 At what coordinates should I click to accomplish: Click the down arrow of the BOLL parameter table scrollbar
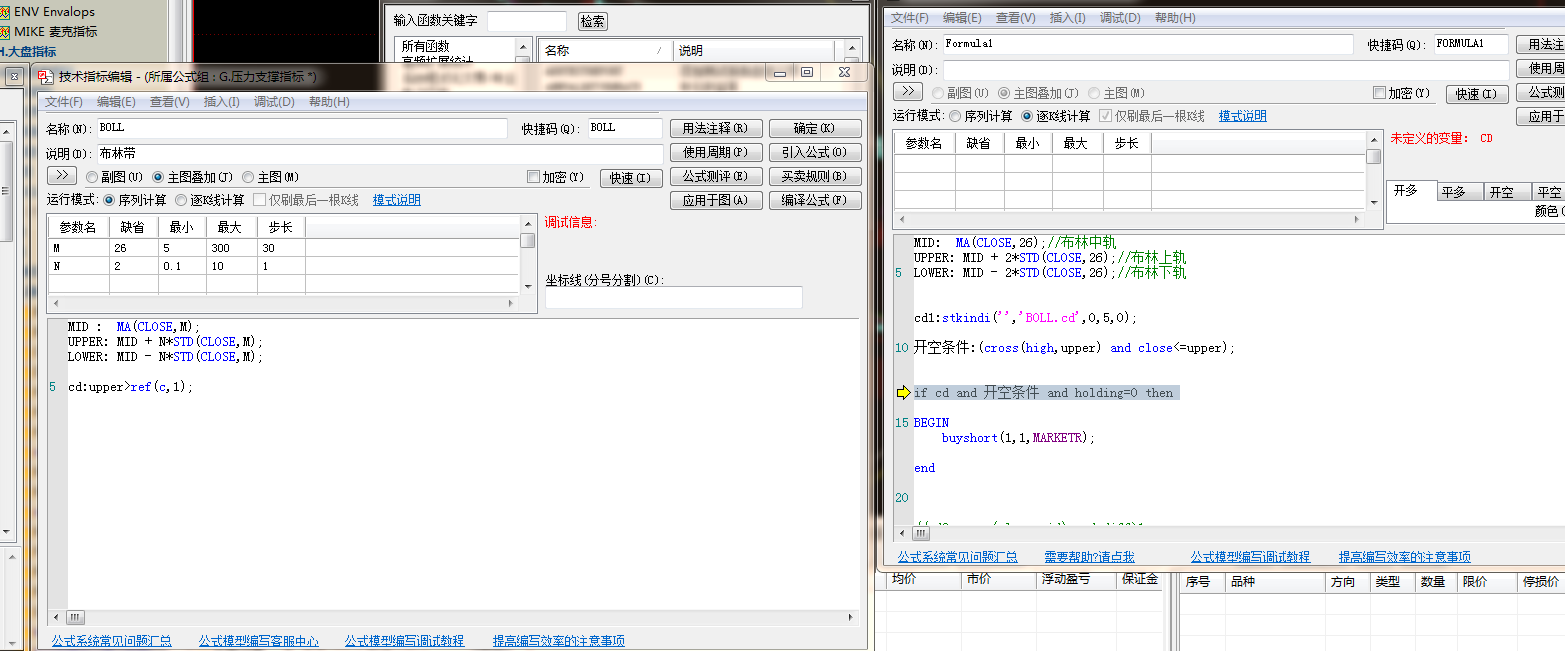coord(528,286)
